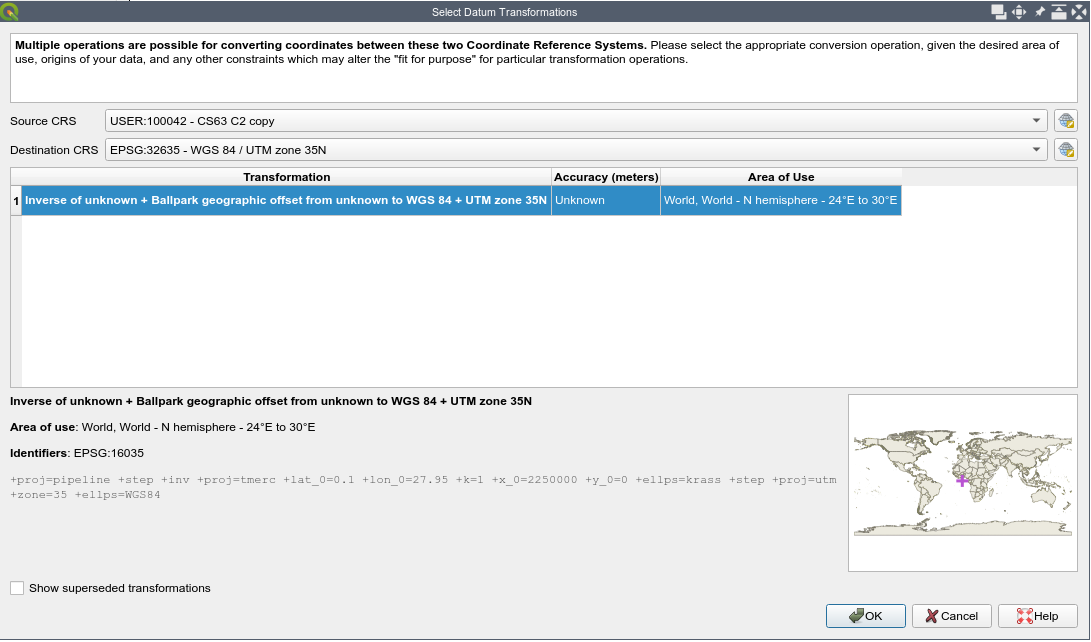Screen dimensions: 1091x642
Task: Click the pushpin icon in the title bar
Action: [x=1040, y=11]
